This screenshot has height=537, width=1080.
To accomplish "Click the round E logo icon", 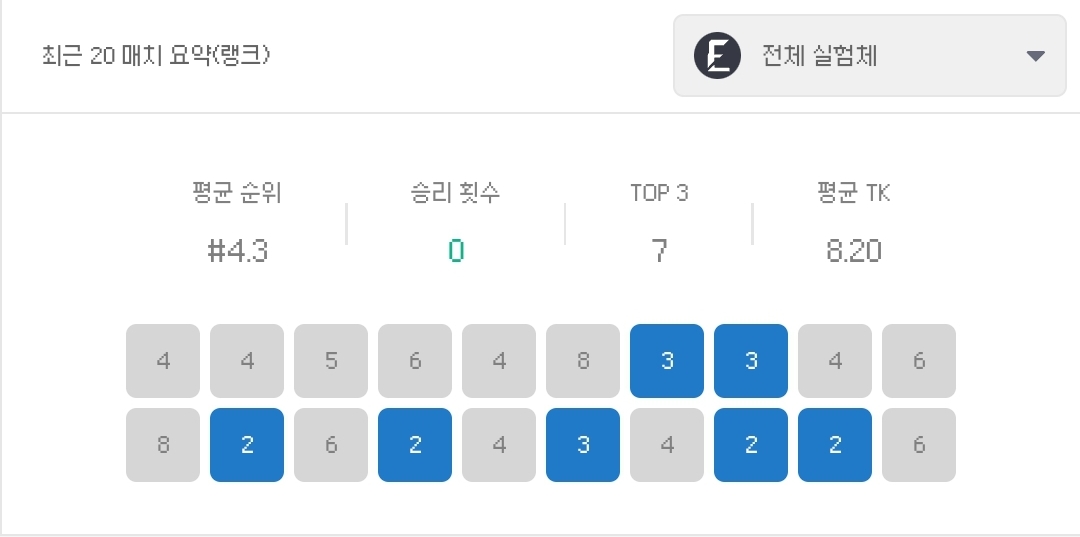I will [x=717, y=55].
